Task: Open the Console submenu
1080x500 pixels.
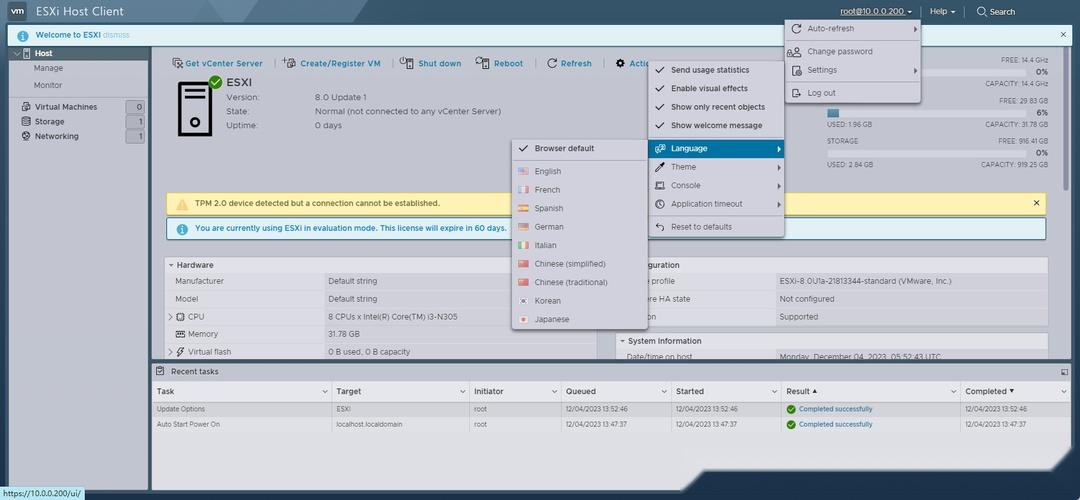Action: click(716, 185)
